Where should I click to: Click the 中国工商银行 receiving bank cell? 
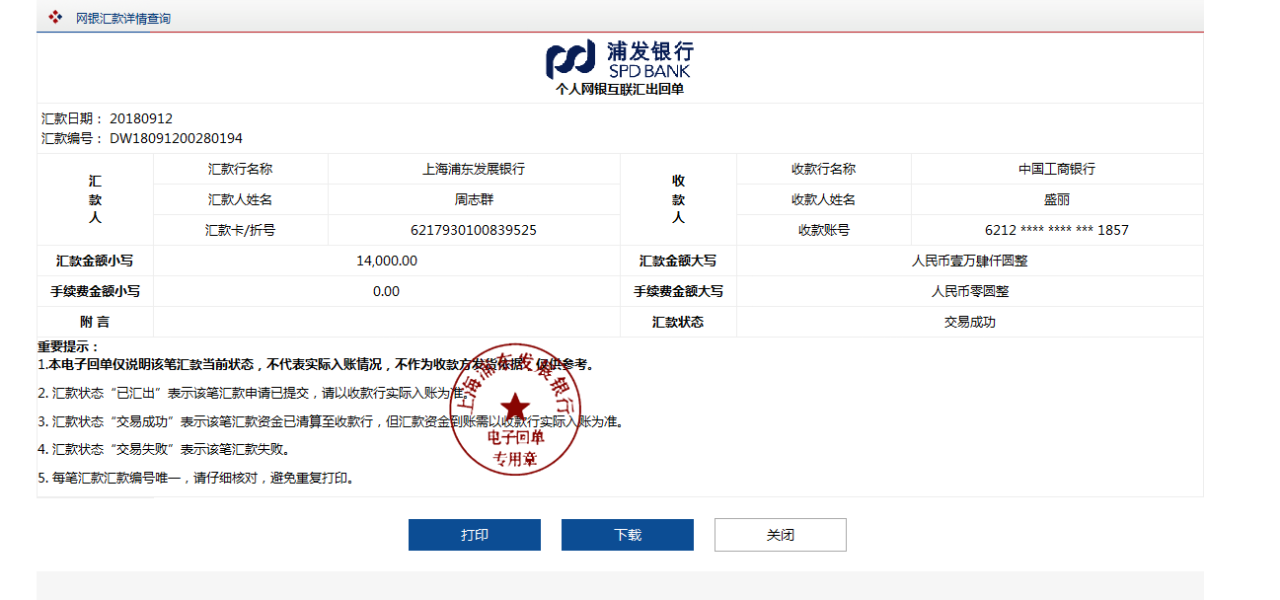tap(1057, 169)
